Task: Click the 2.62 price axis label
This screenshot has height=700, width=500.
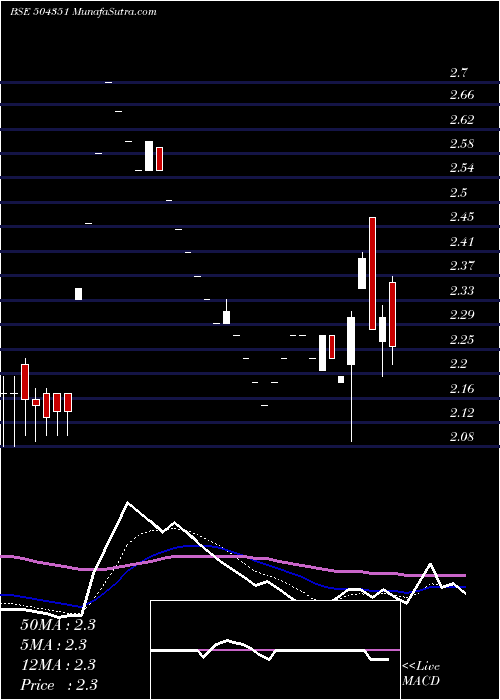Action: point(462,120)
